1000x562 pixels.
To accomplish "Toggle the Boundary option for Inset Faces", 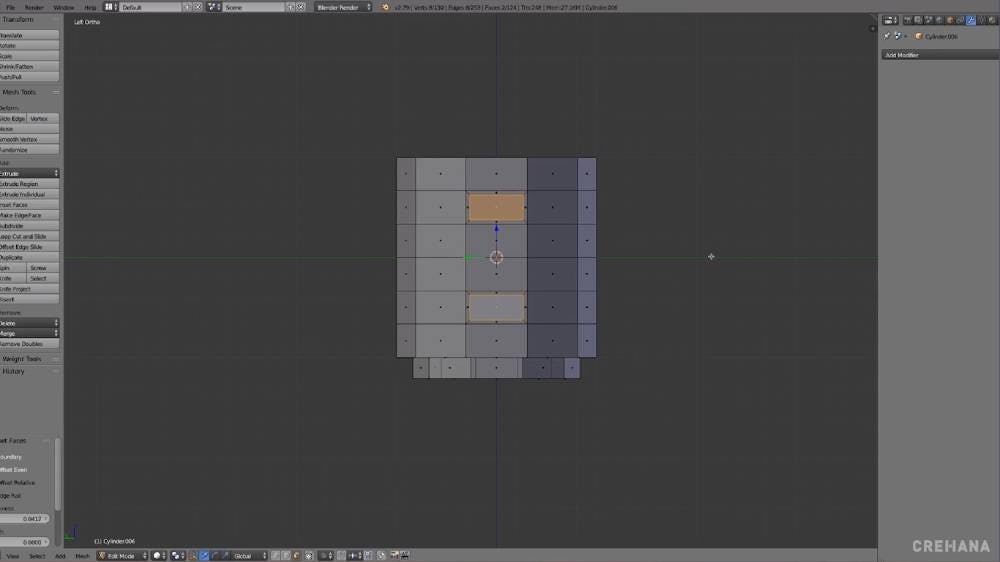I will tap(11, 457).
